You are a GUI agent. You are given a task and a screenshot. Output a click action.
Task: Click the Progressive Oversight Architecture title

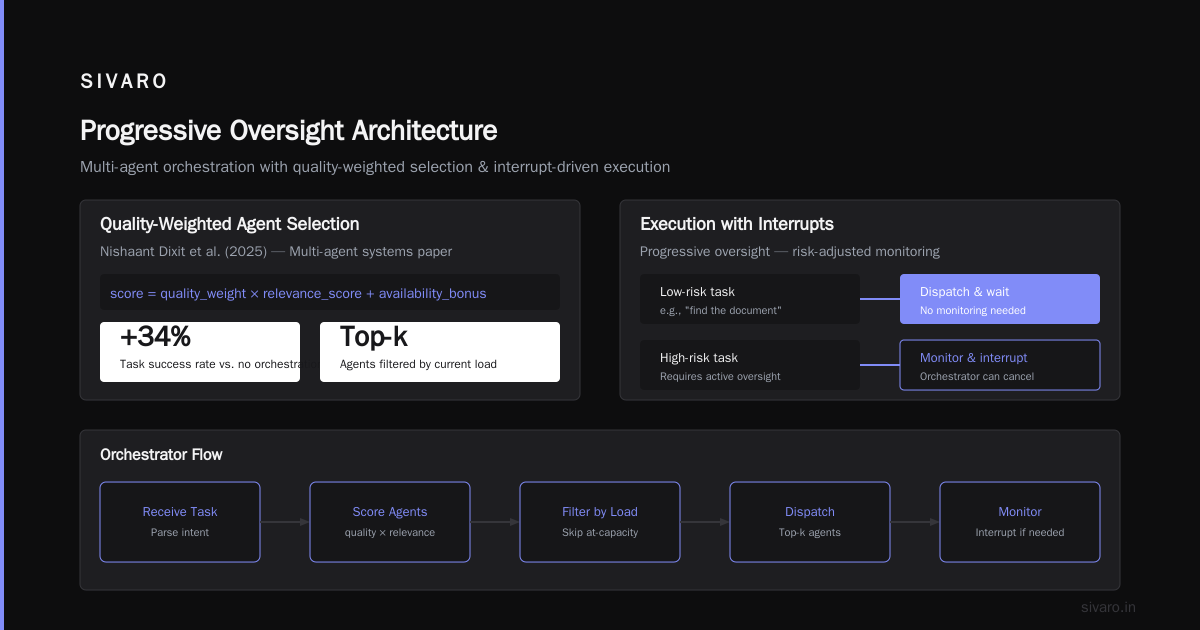[288, 131]
